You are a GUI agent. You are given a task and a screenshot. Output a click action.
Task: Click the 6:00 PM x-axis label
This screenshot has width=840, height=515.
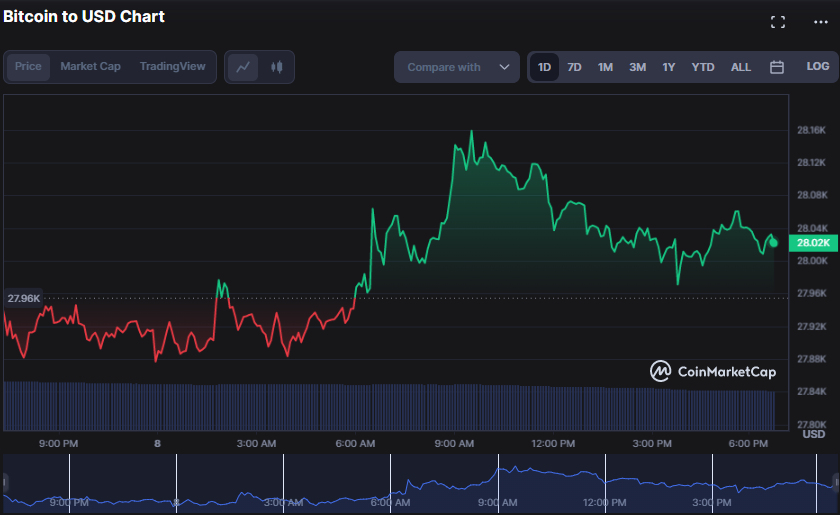click(x=748, y=444)
